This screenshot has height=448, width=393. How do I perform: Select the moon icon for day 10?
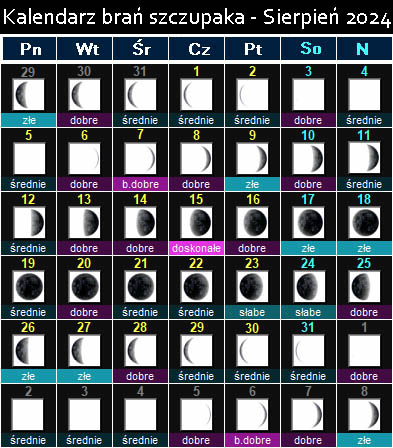point(308,159)
